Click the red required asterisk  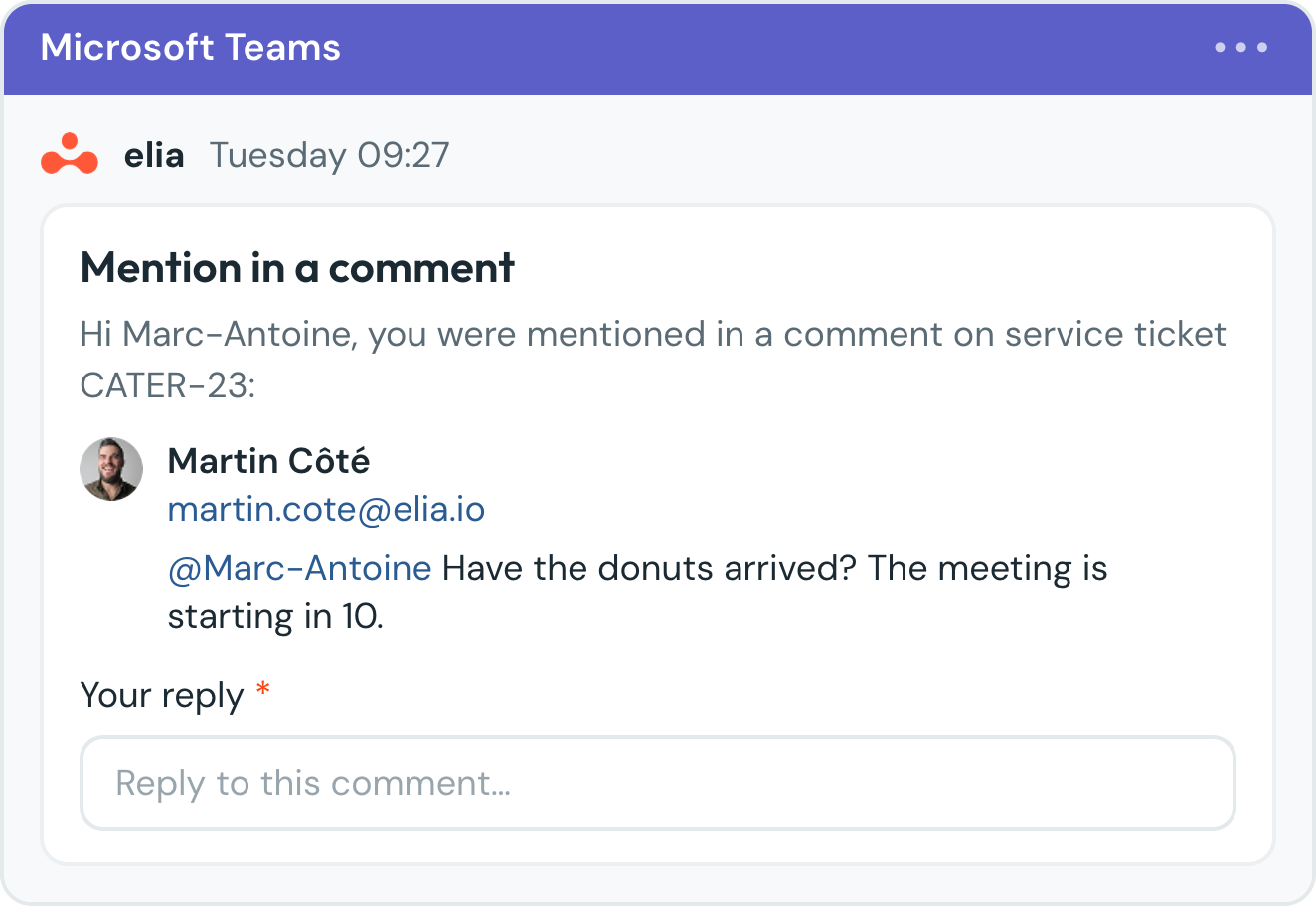pyautogui.click(x=263, y=689)
